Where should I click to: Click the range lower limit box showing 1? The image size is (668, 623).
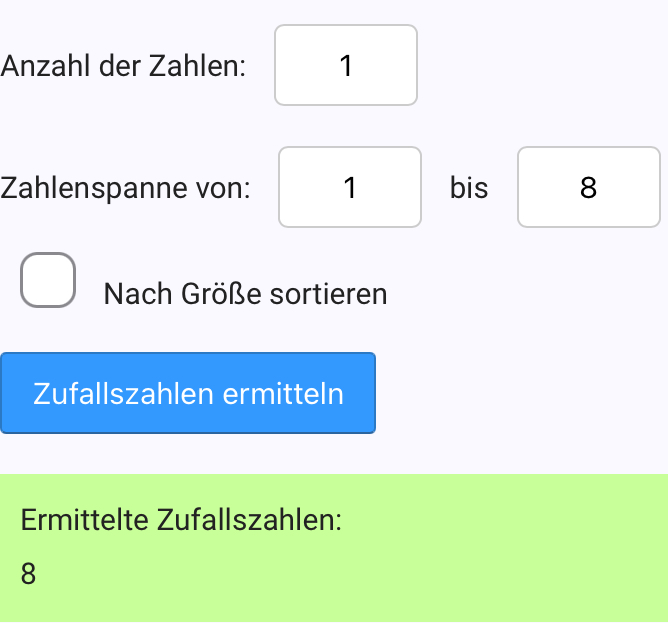tap(350, 187)
